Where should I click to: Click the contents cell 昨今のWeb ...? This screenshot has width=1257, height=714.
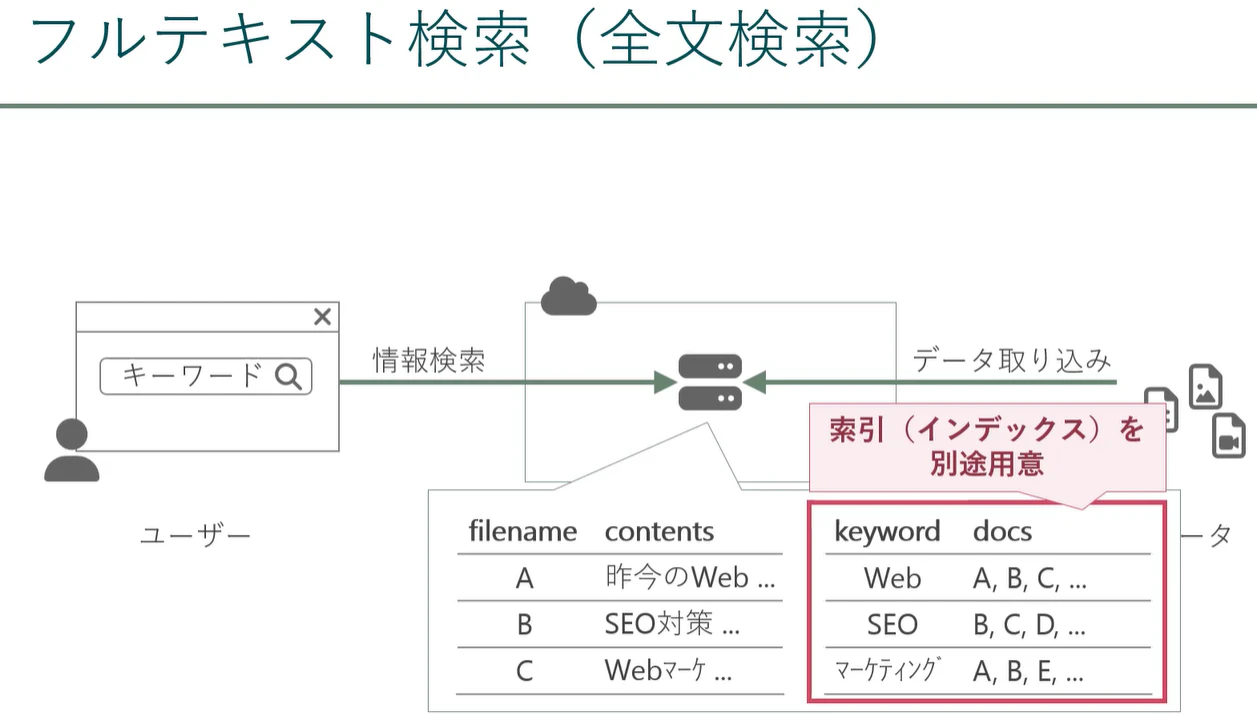point(691,578)
